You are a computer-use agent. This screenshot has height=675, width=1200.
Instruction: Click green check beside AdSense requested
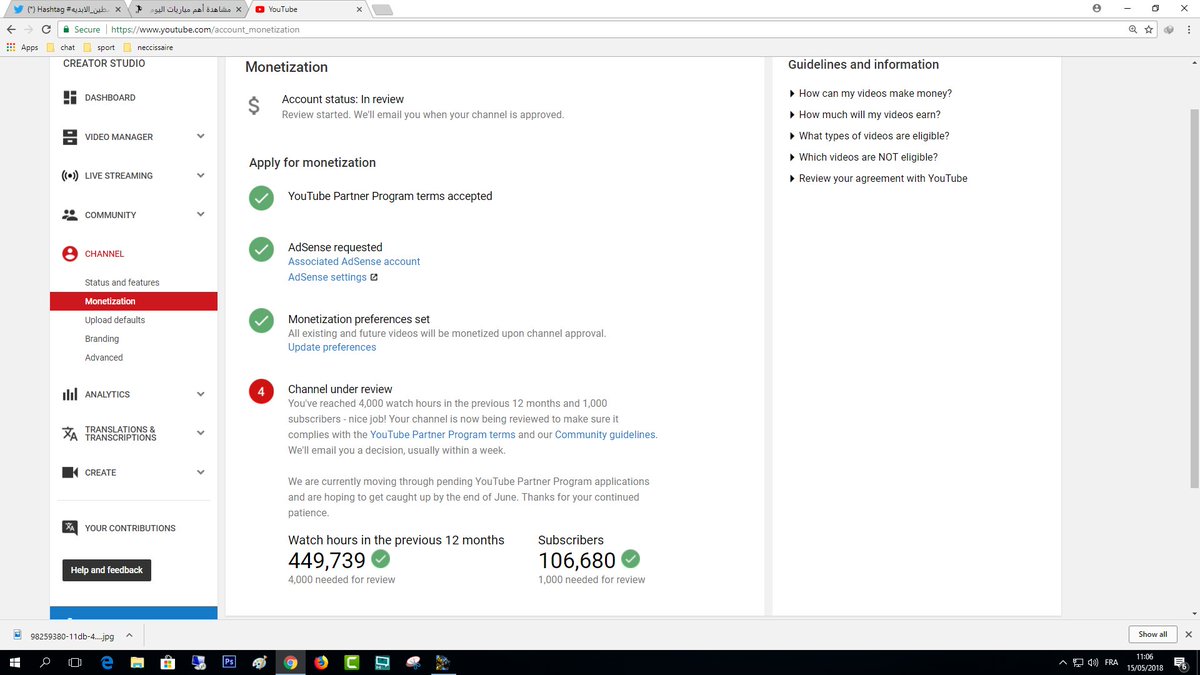(261, 249)
